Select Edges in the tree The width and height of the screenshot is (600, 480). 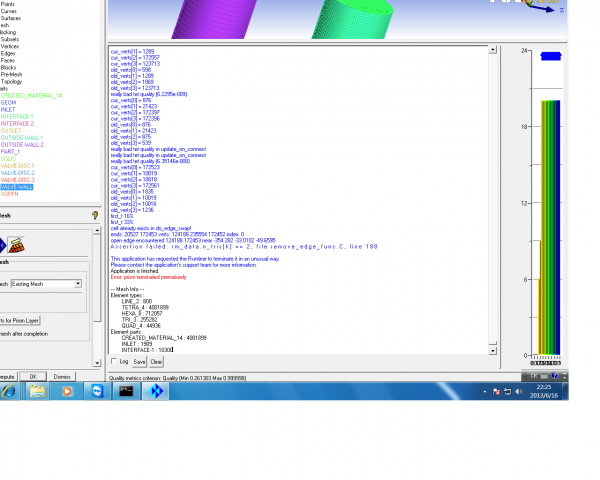pyautogui.click(x=8, y=53)
